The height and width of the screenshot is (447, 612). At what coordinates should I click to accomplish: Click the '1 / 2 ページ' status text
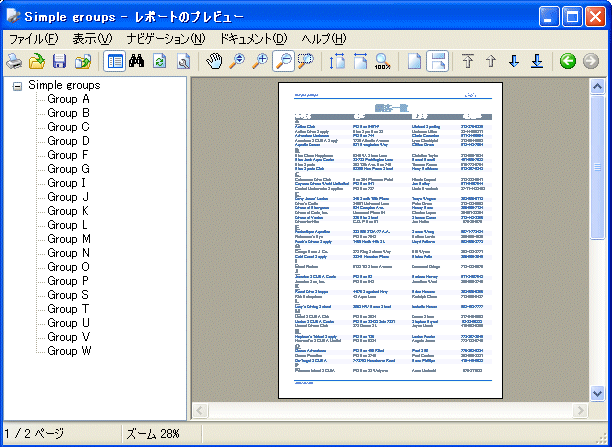(x=34, y=433)
